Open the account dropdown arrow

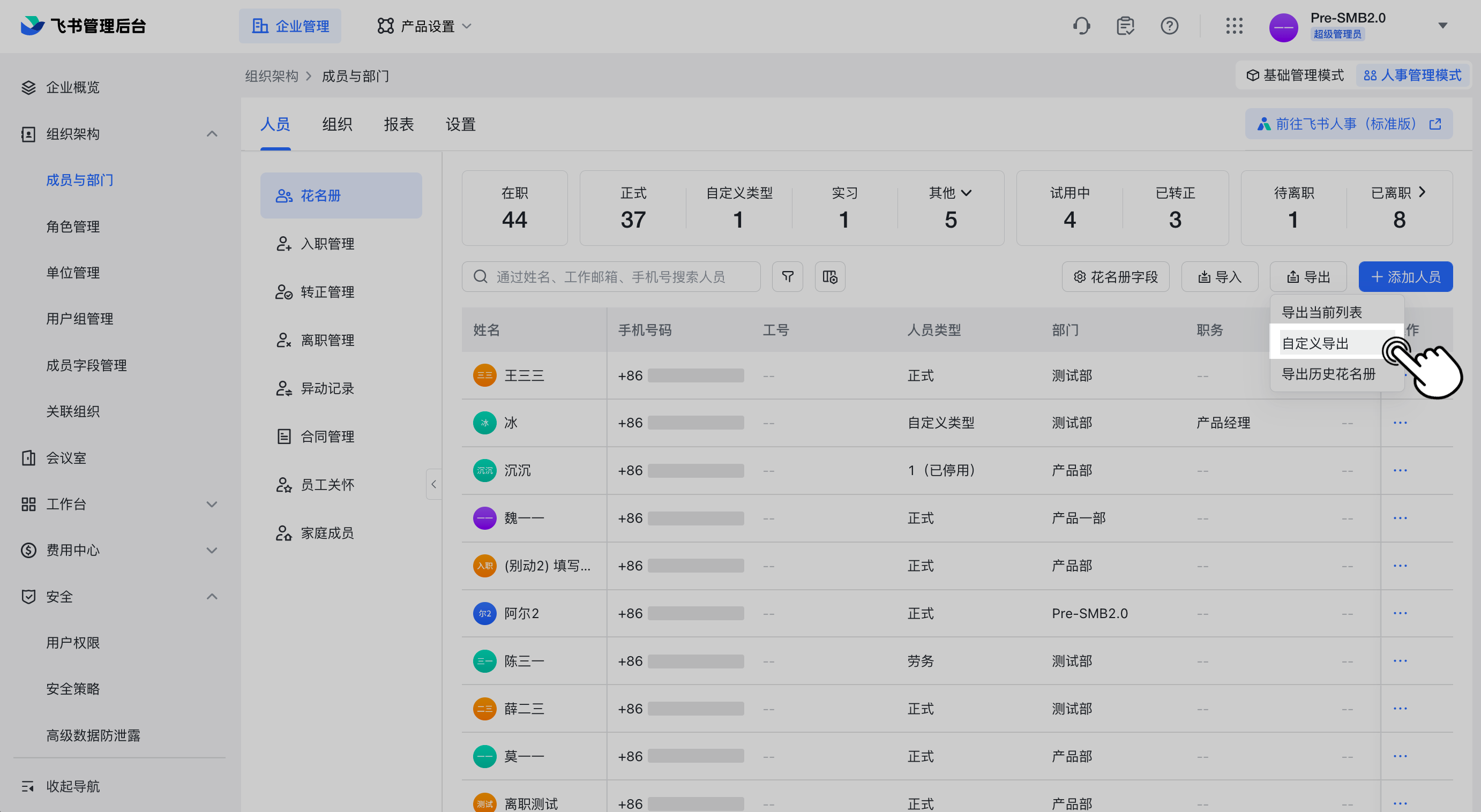tap(1442, 26)
